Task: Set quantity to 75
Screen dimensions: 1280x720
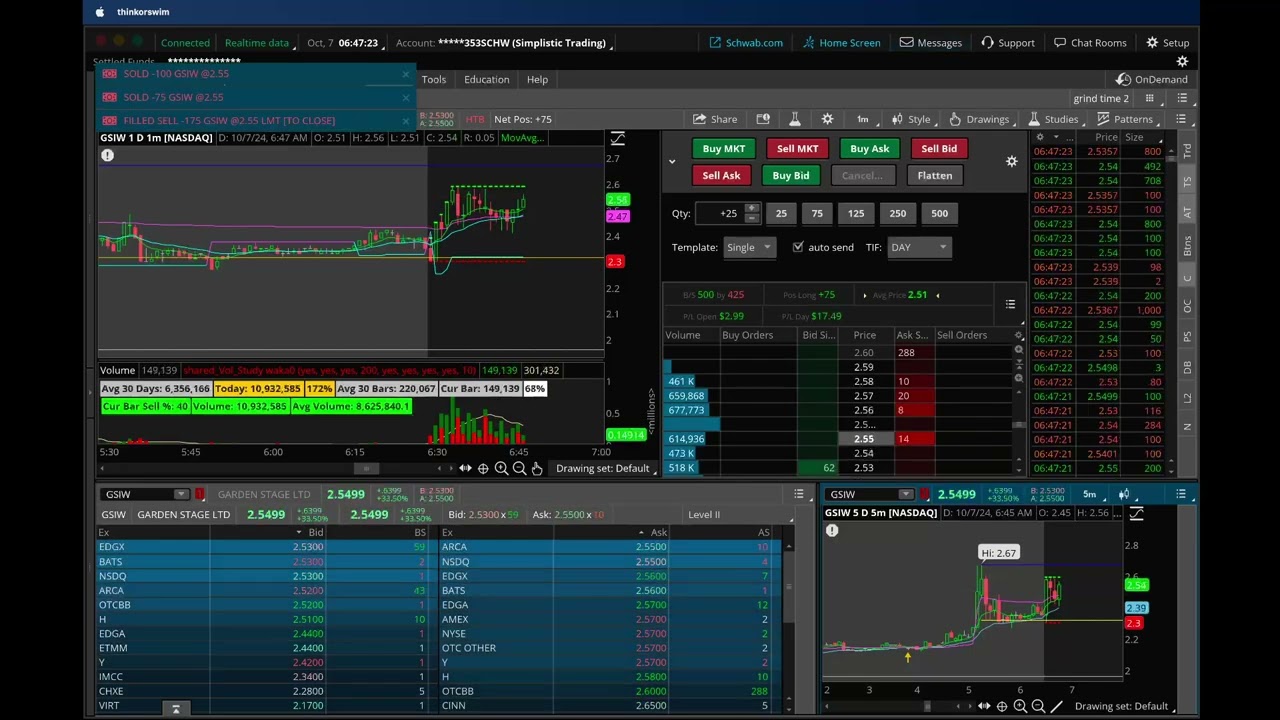Action: (x=817, y=213)
